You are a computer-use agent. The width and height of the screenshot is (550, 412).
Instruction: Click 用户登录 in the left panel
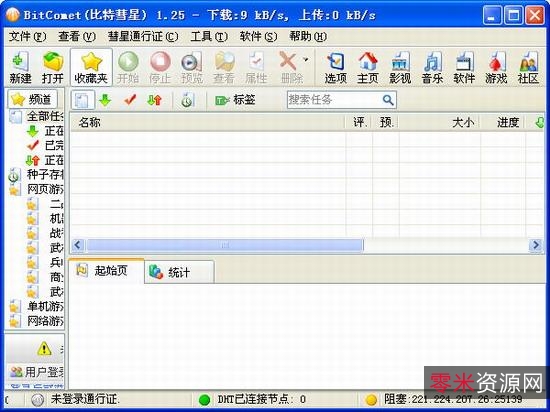click(36, 372)
